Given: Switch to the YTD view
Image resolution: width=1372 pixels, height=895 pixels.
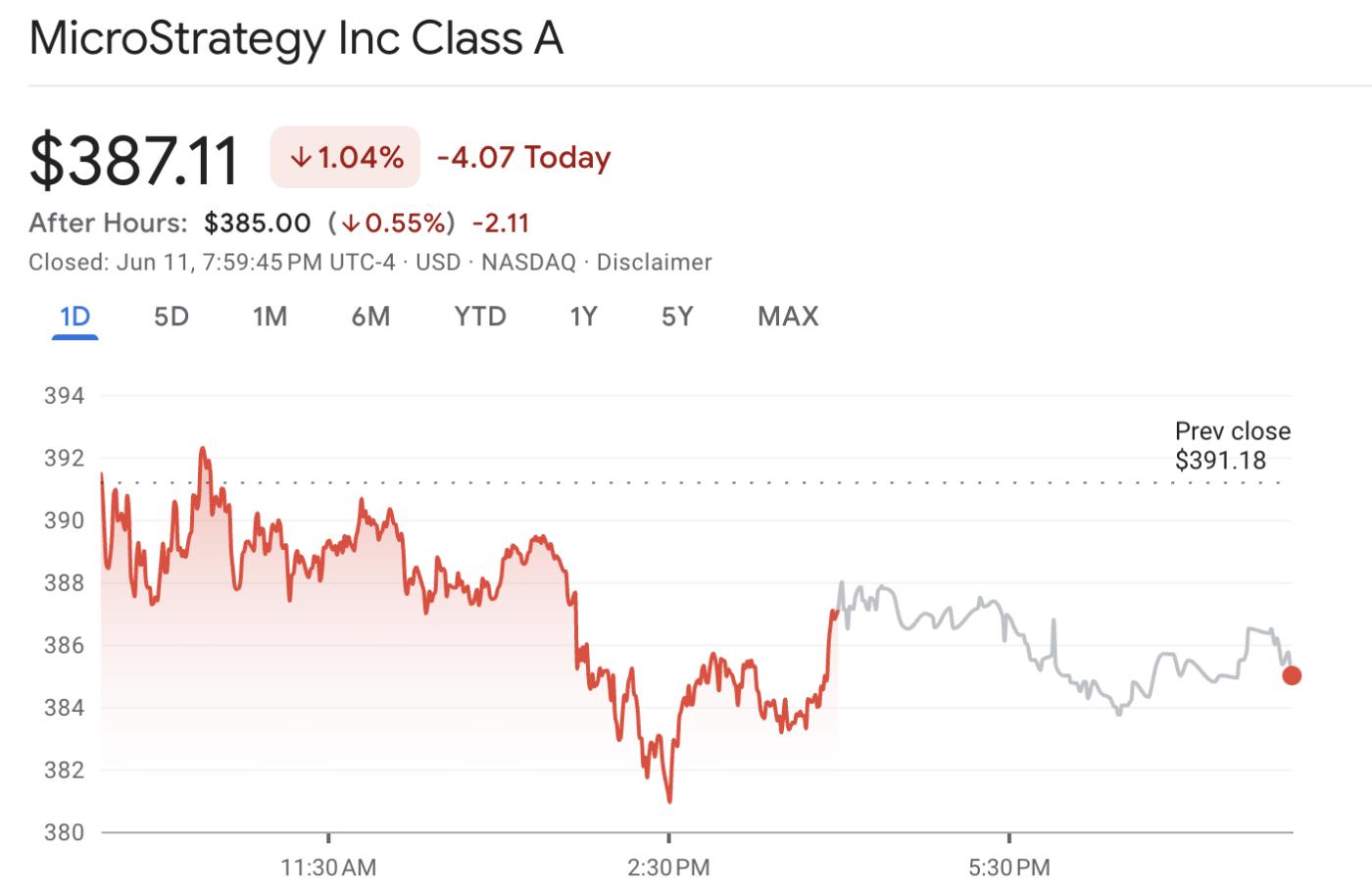Looking at the screenshot, I should [479, 317].
